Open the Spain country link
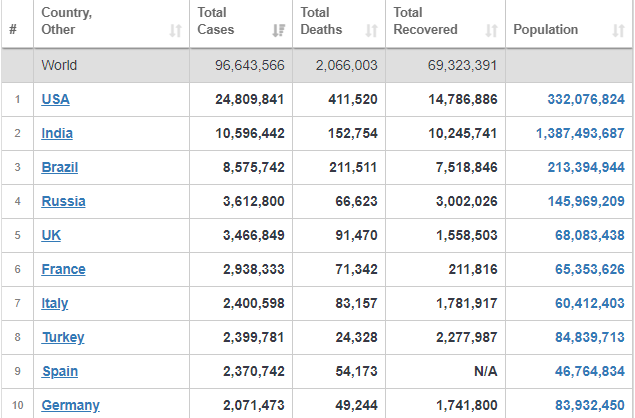This screenshot has width=635, height=418. click(x=60, y=371)
